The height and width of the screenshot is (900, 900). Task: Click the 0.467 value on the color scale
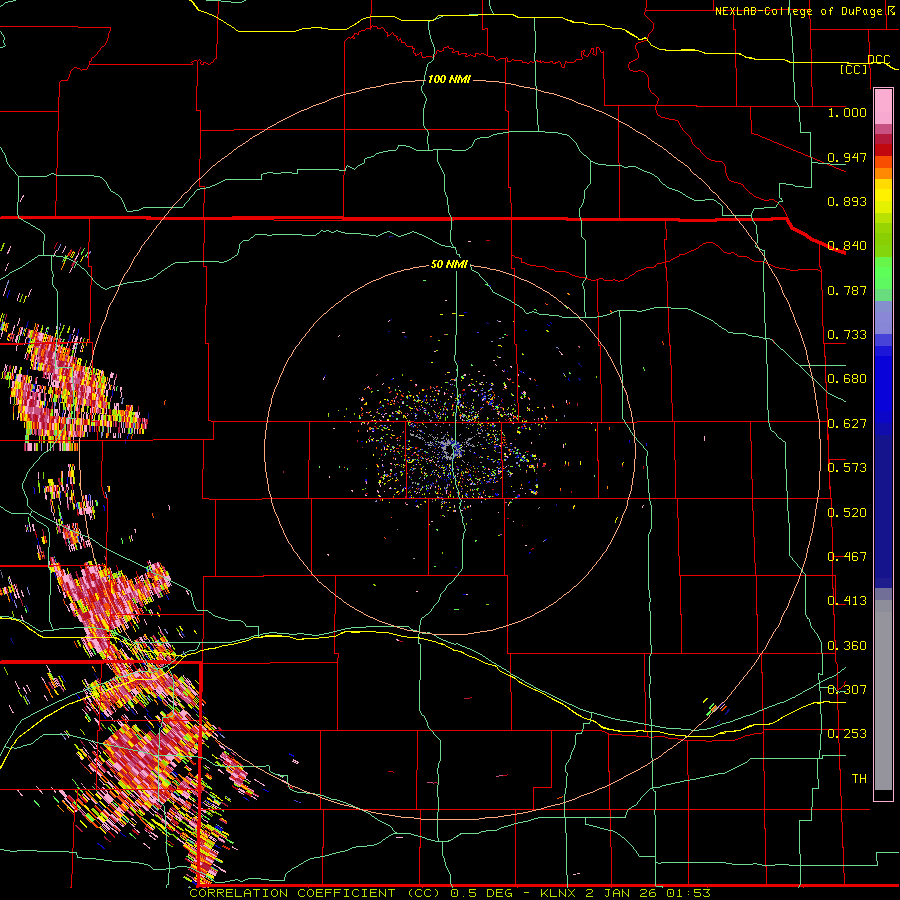(x=847, y=557)
